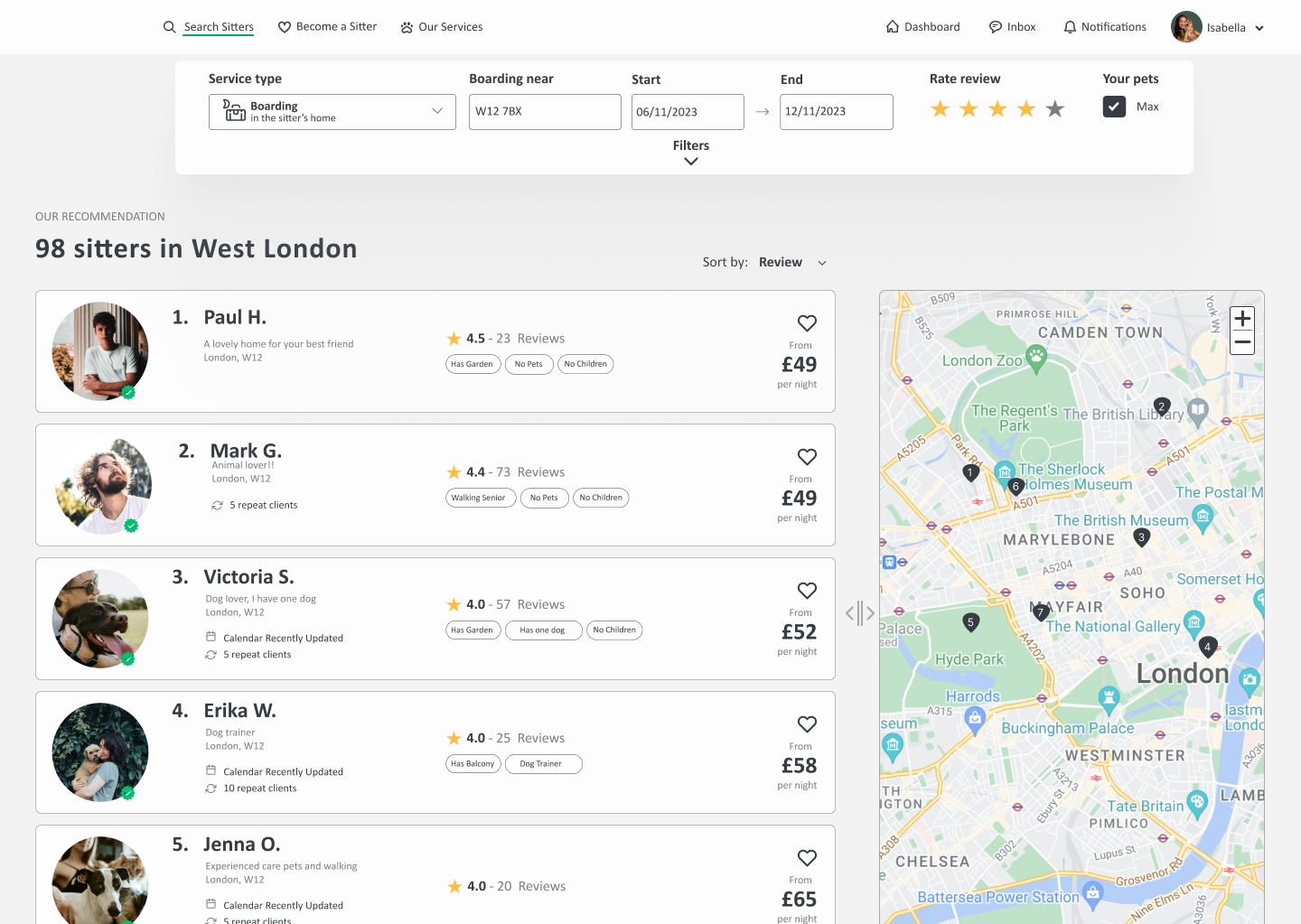Toggle the Has one dog tag on Victoria S.

coord(542,630)
